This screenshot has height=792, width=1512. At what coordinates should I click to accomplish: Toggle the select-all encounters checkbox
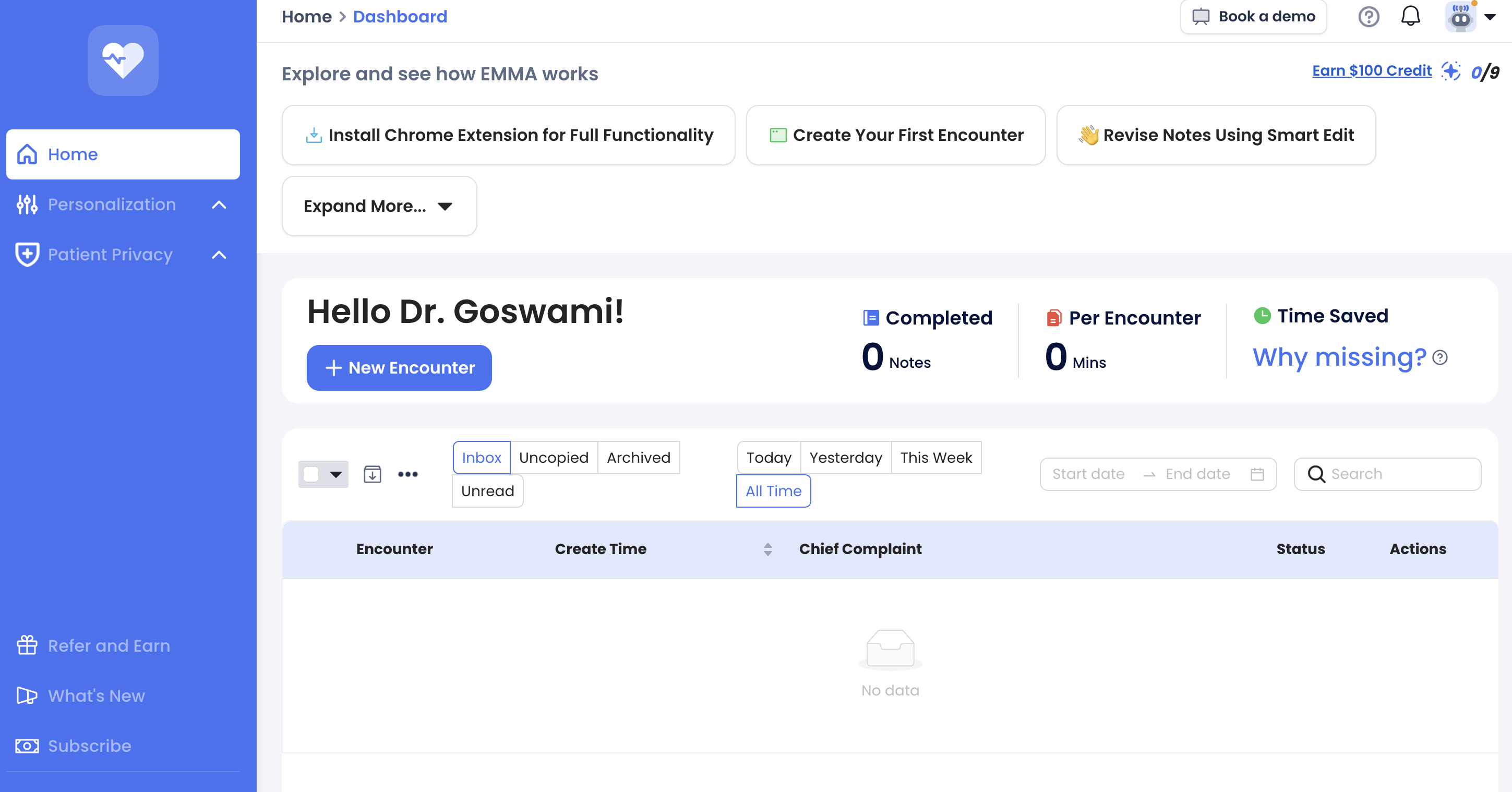pos(311,474)
